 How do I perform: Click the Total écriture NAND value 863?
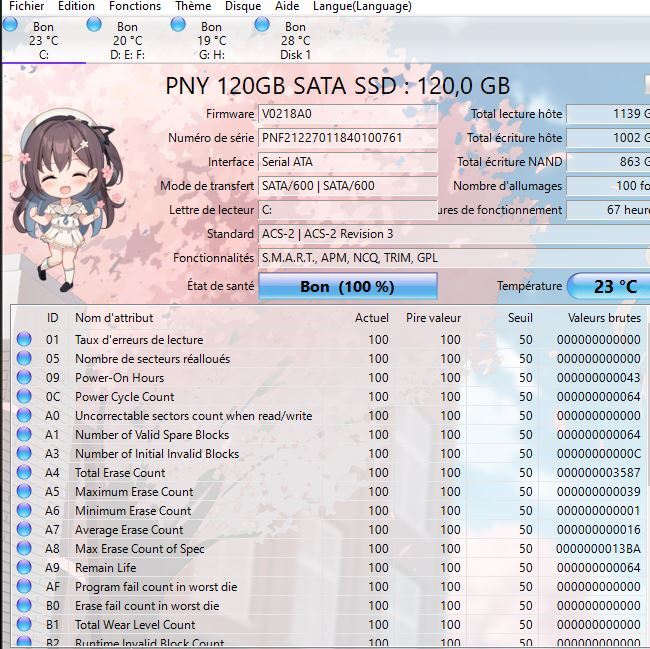[608, 162]
